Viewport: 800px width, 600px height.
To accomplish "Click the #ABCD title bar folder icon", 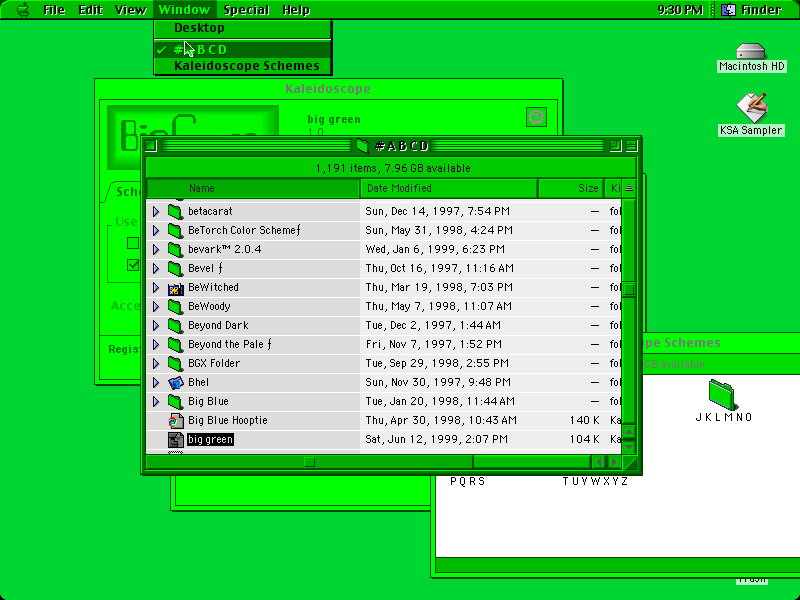I will click(363, 146).
